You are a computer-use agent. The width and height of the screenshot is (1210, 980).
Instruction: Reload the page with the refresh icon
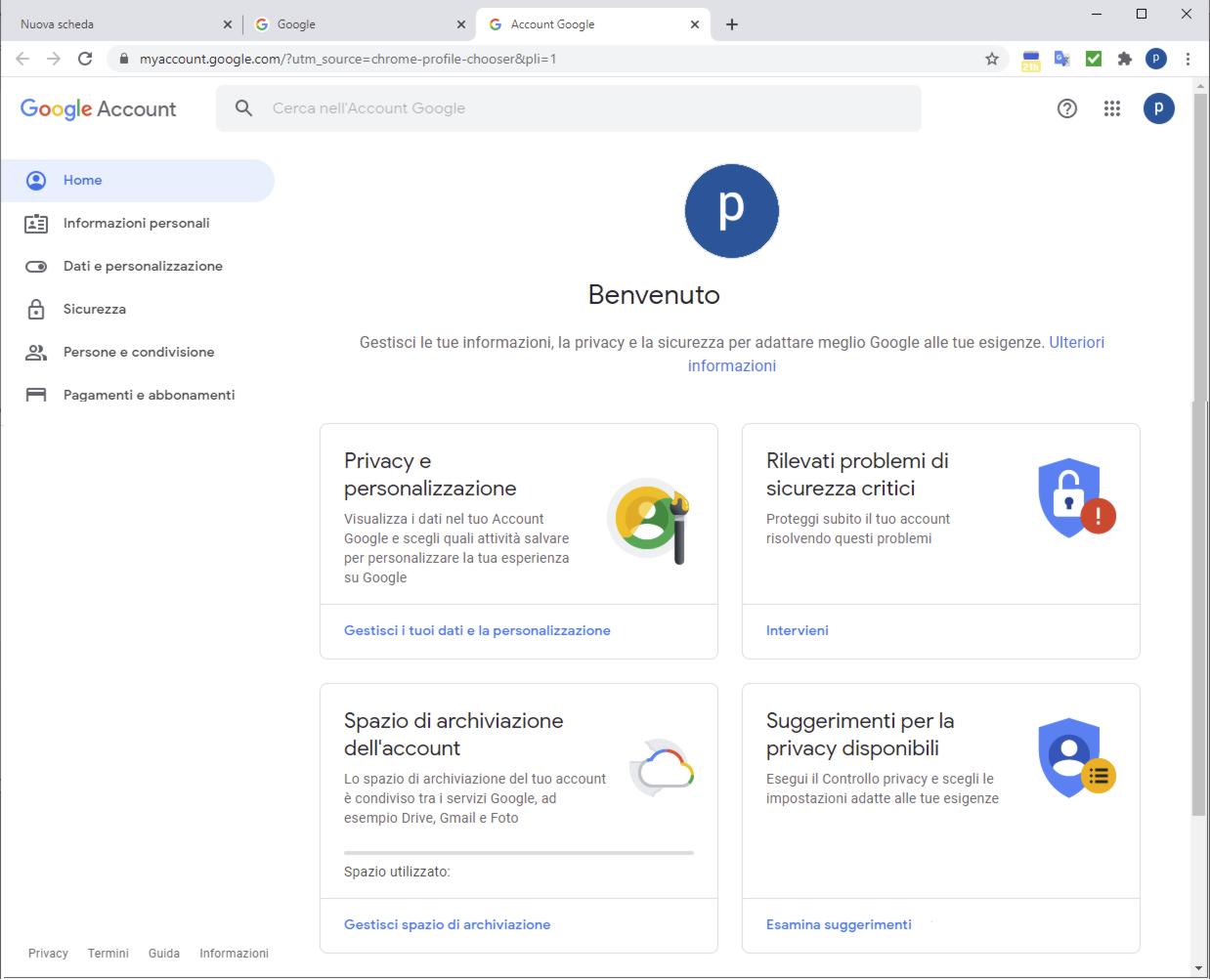[85, 59]
